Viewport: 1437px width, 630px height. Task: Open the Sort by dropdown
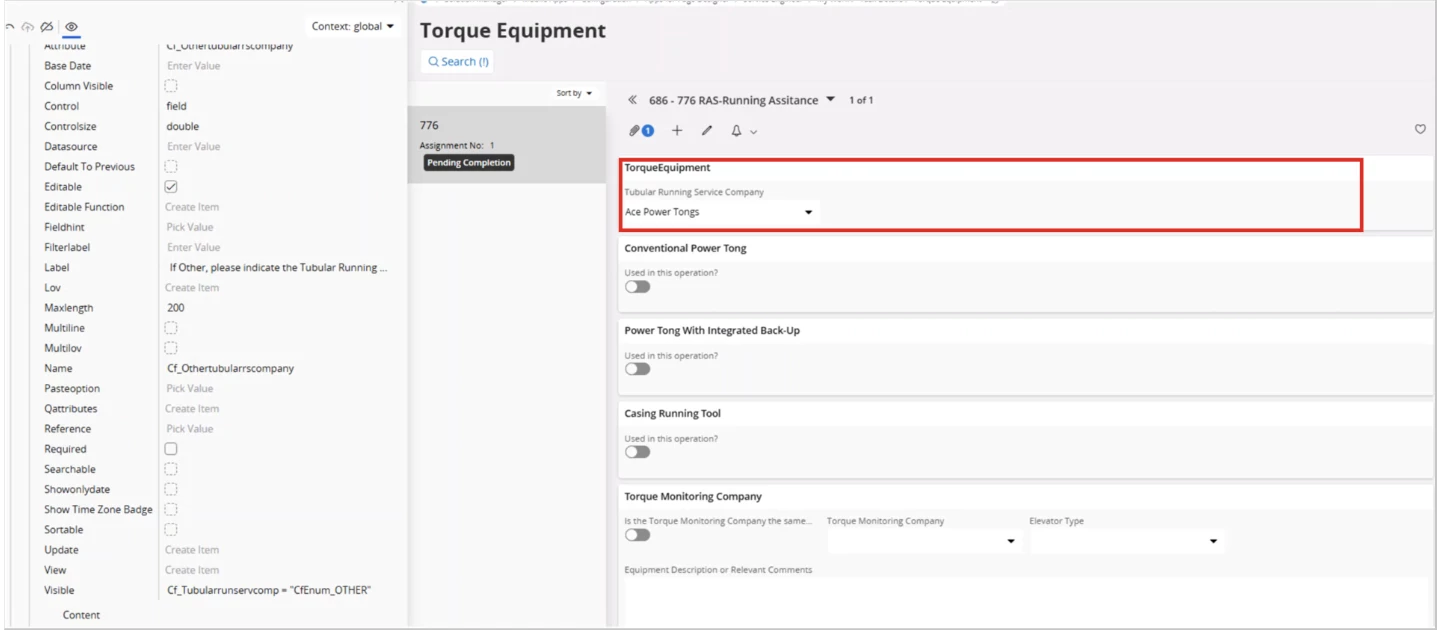coord(574,93)
